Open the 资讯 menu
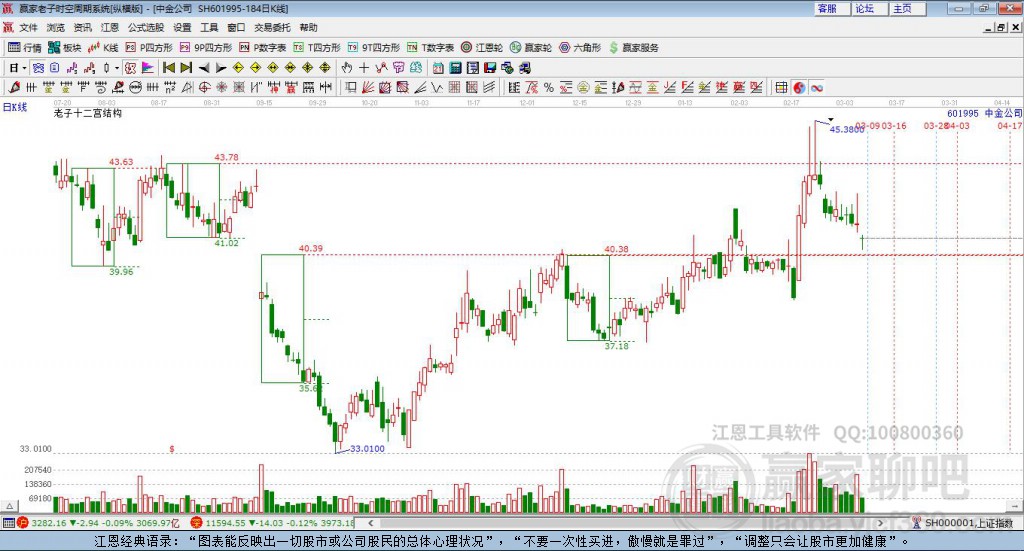The width and height of the screenshot is (1024, 551). 82,27
